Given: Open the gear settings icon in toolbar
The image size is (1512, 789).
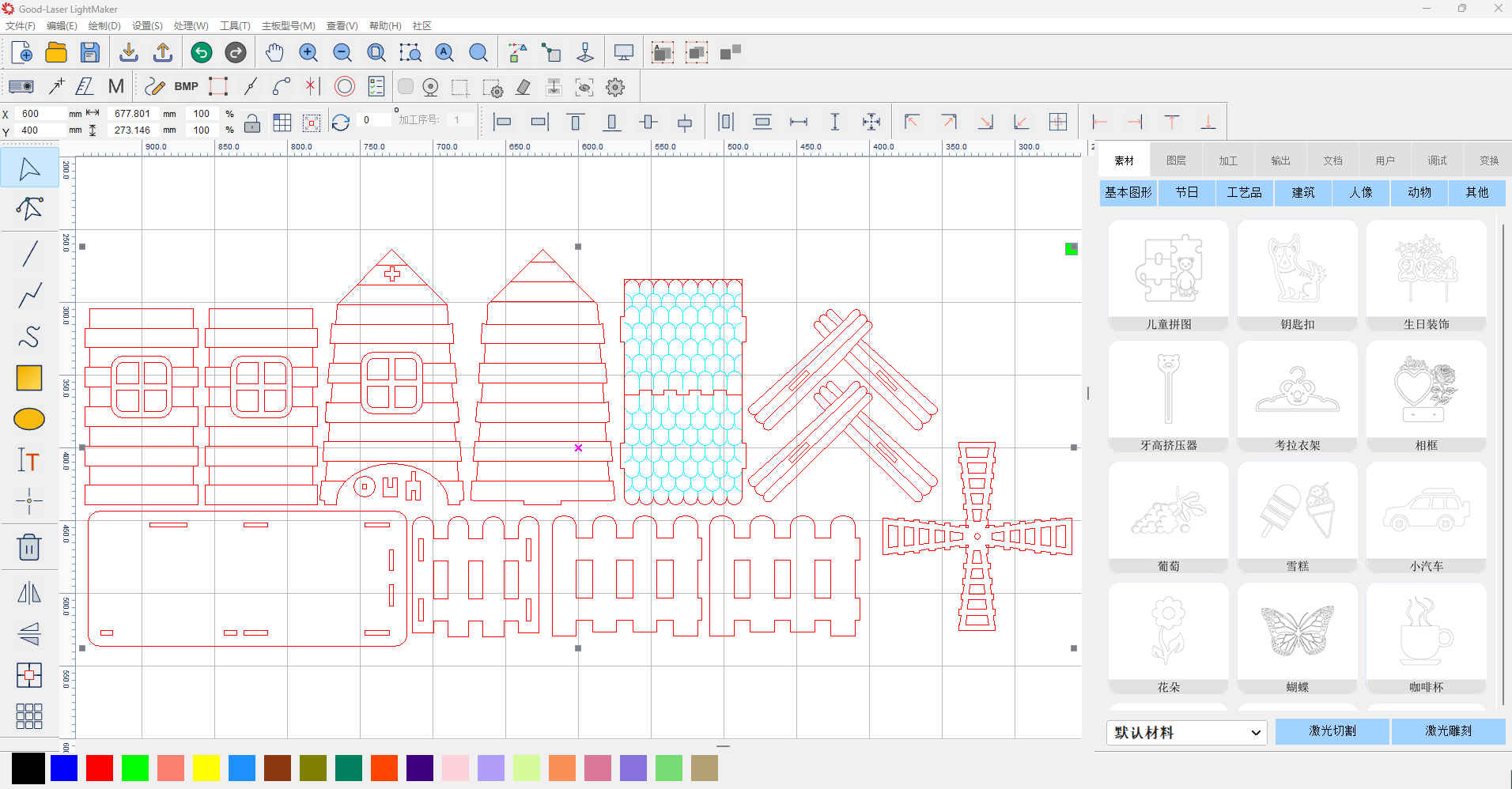Looking at the screenshot, I should pos(615,87).
